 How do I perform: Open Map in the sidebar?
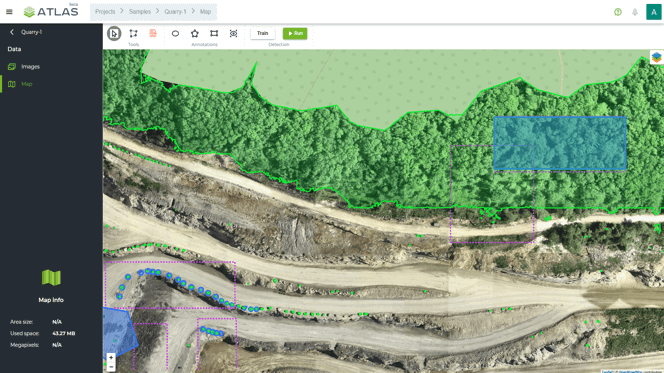[x=27, y=84]
